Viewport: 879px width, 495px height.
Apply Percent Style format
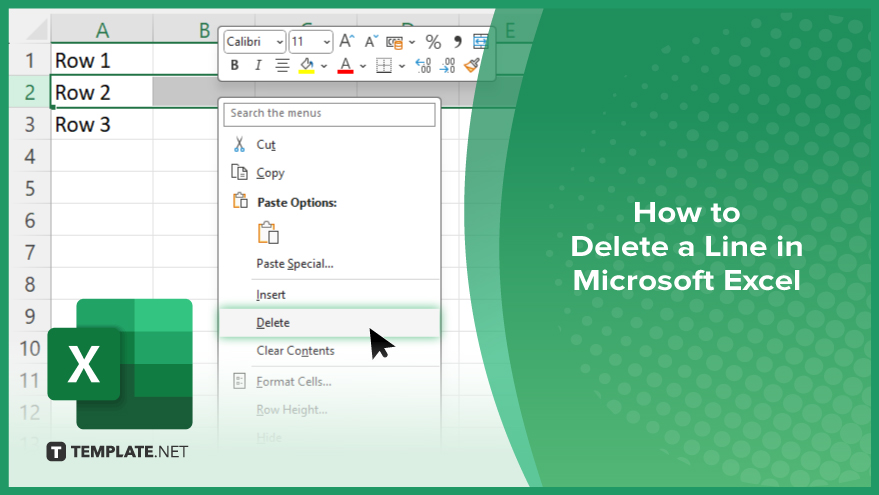point(433,42)
